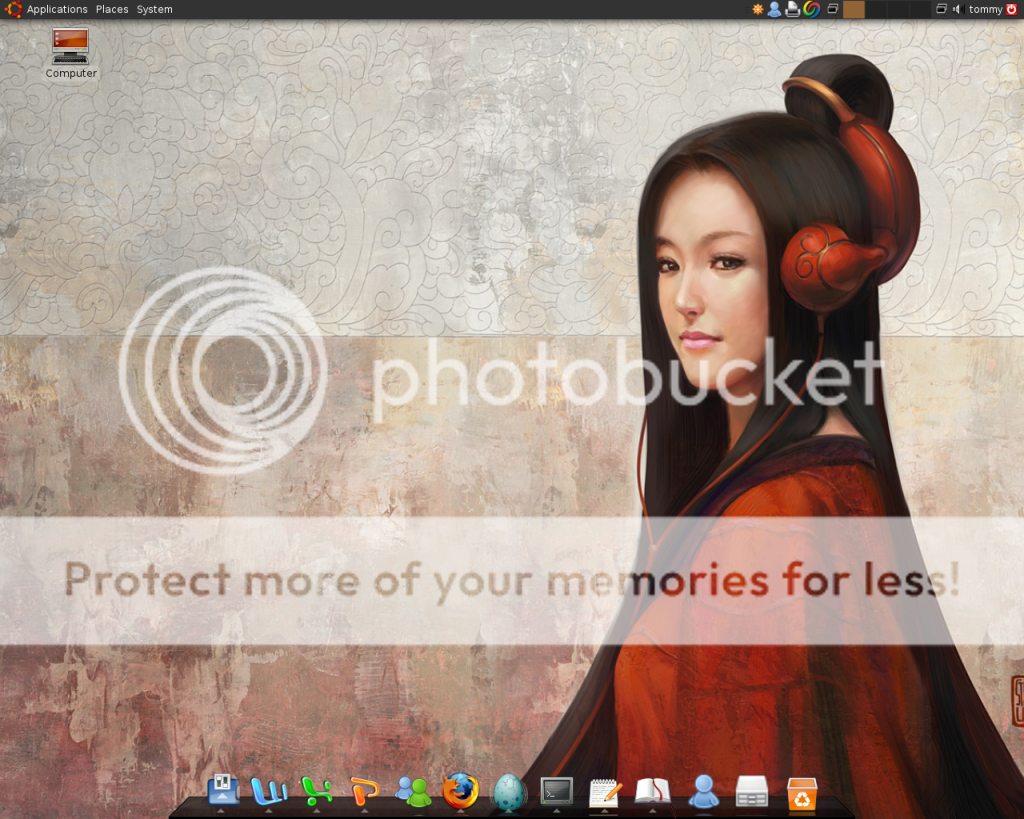The image size is (1024, 819).
Task: Click the Ubuntu logo in top panel
Action: pyautogui.click(x=13, y=9)
